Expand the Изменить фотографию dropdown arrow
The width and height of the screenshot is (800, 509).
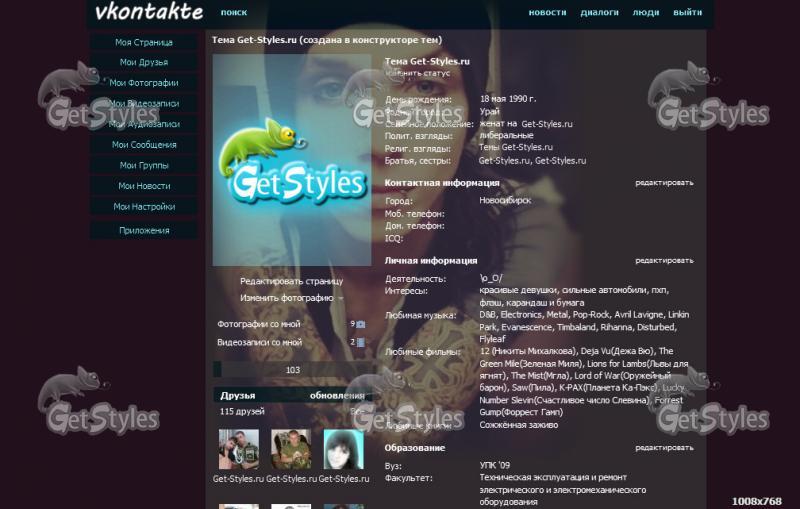click(x=341, y=298)
